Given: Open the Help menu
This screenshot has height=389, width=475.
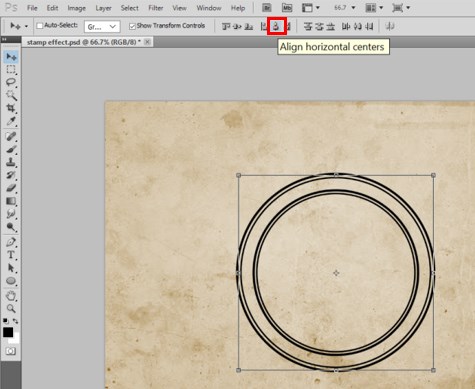Looking at the screenshot, I should point(238,8).
